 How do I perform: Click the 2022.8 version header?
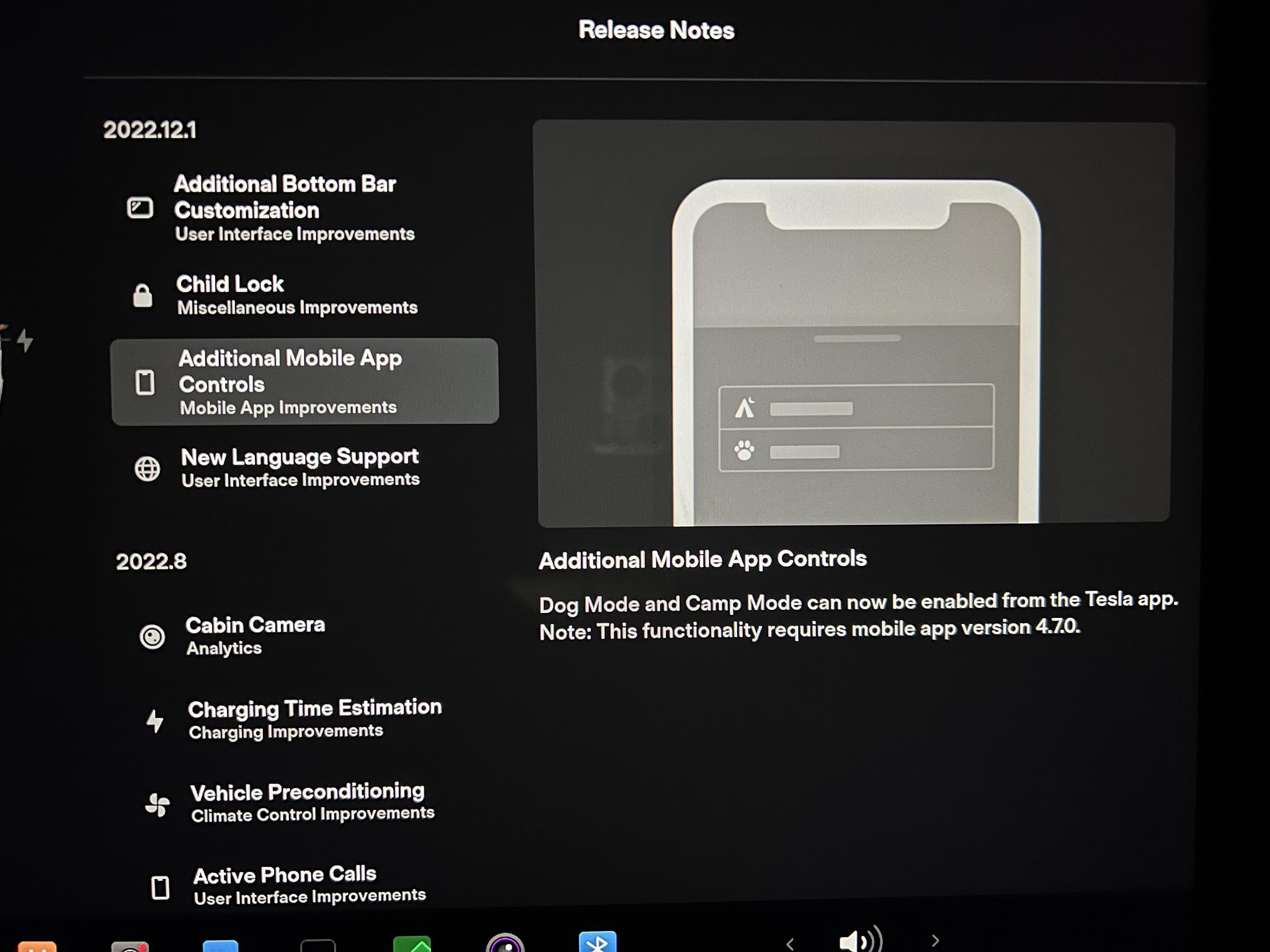pos(151,562)
